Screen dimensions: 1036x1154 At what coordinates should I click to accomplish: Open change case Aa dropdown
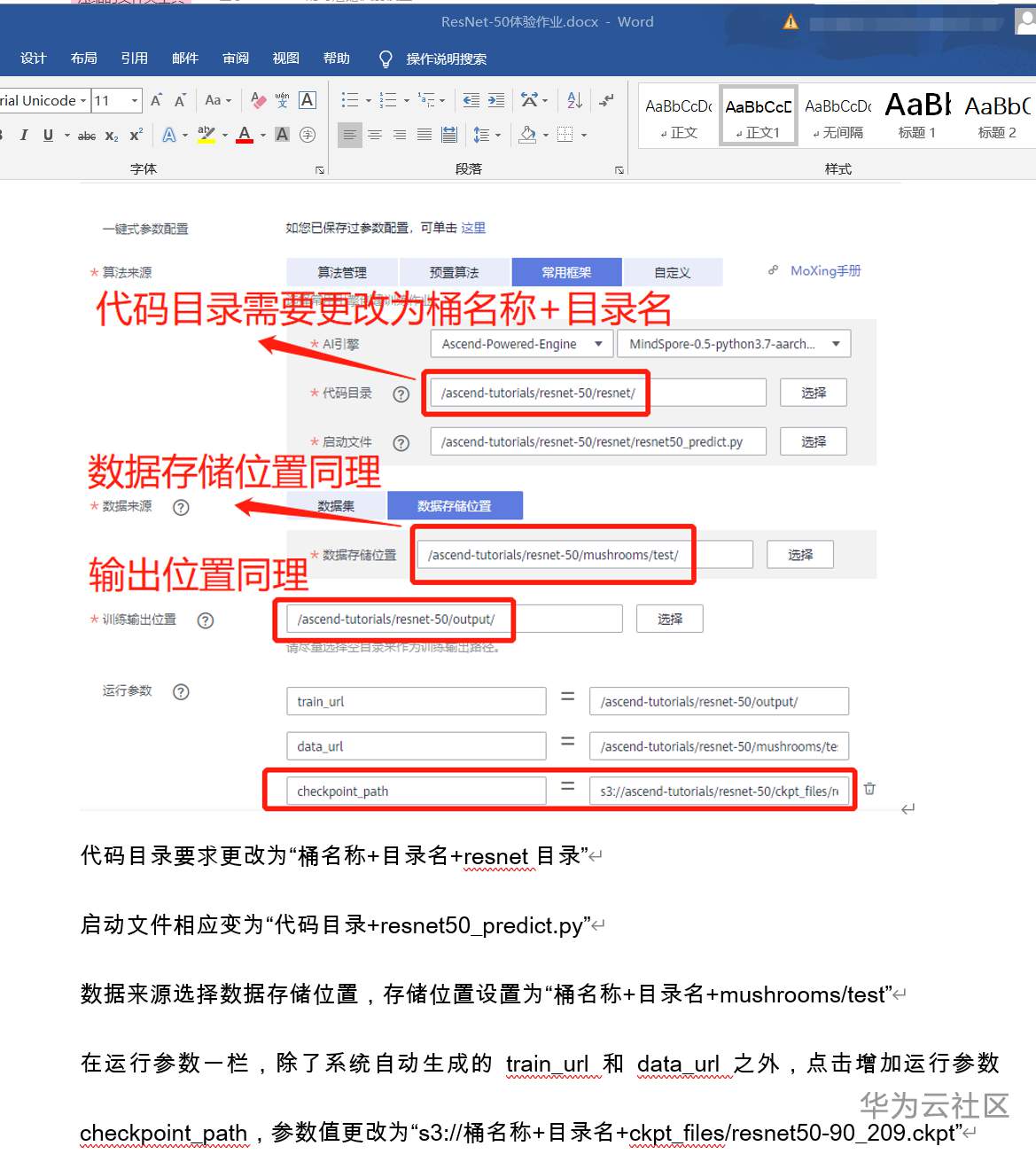click(x=218, y=100)
